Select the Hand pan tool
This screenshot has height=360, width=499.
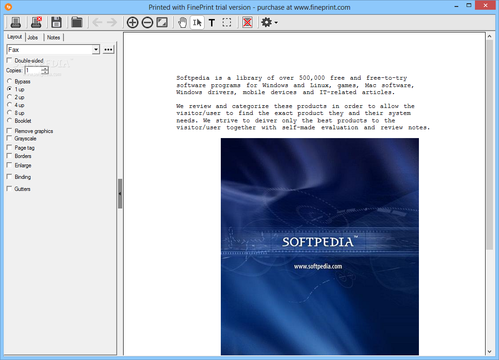[182, 22]
